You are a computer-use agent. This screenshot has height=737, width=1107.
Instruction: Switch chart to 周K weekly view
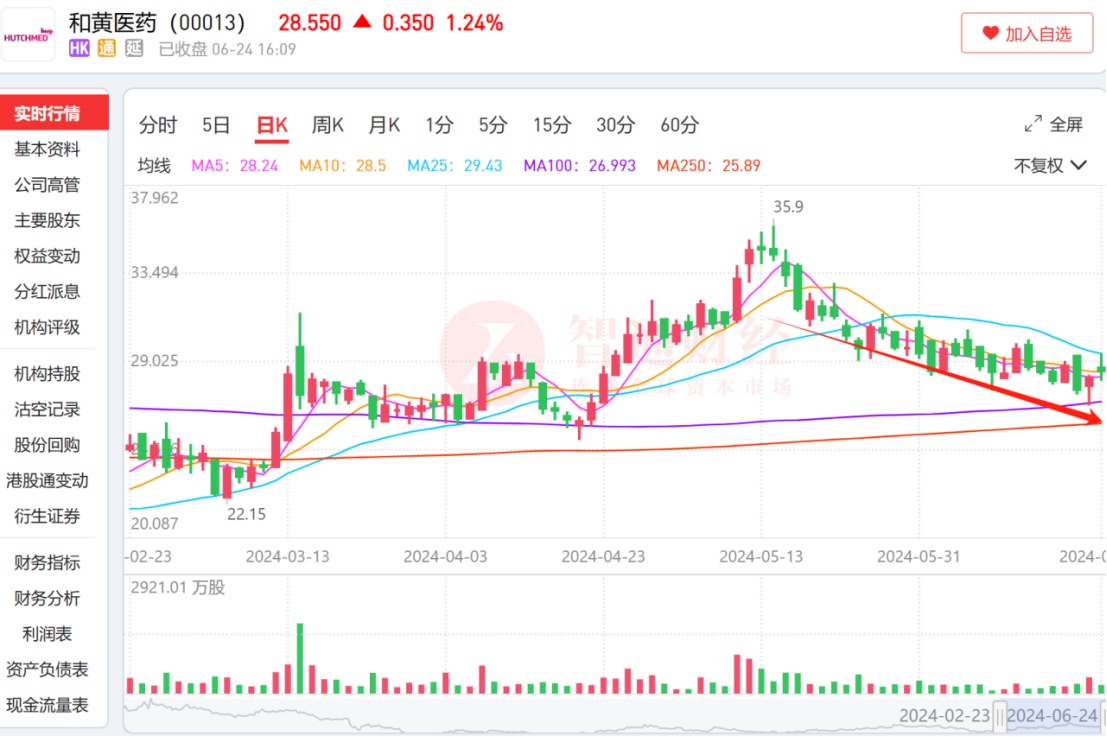click(327, 125)
